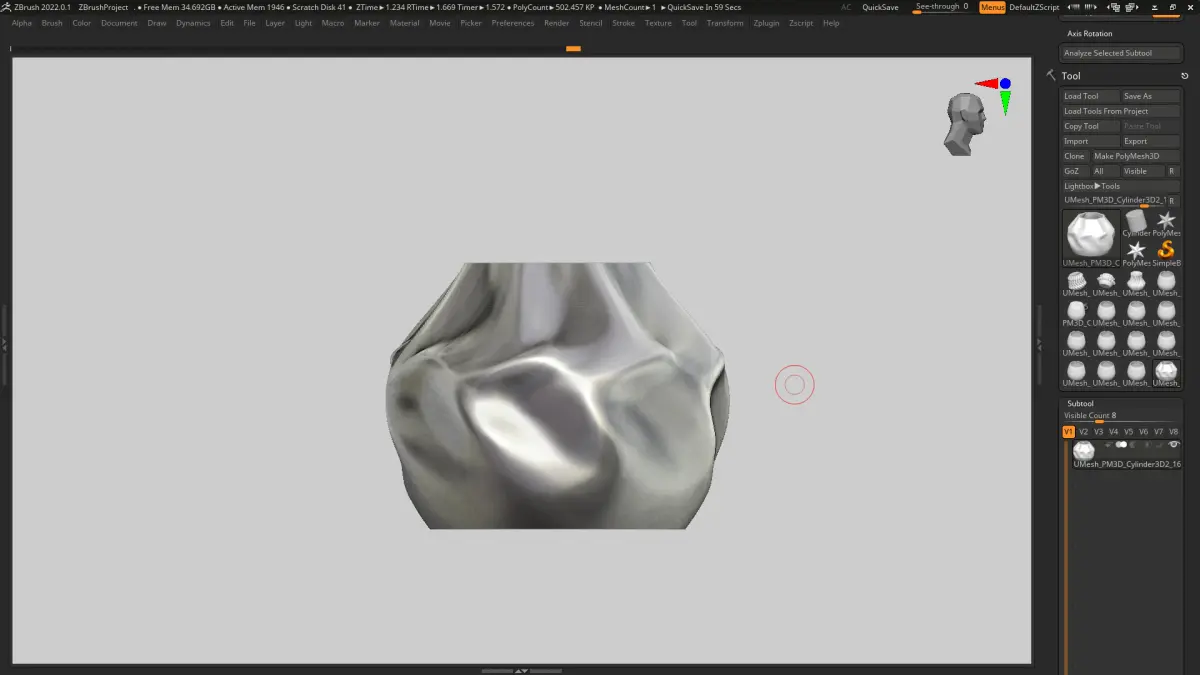Select the PM3D_C tool thumbnail
Screen dimensions: 1200x675
click(1076, 314)
